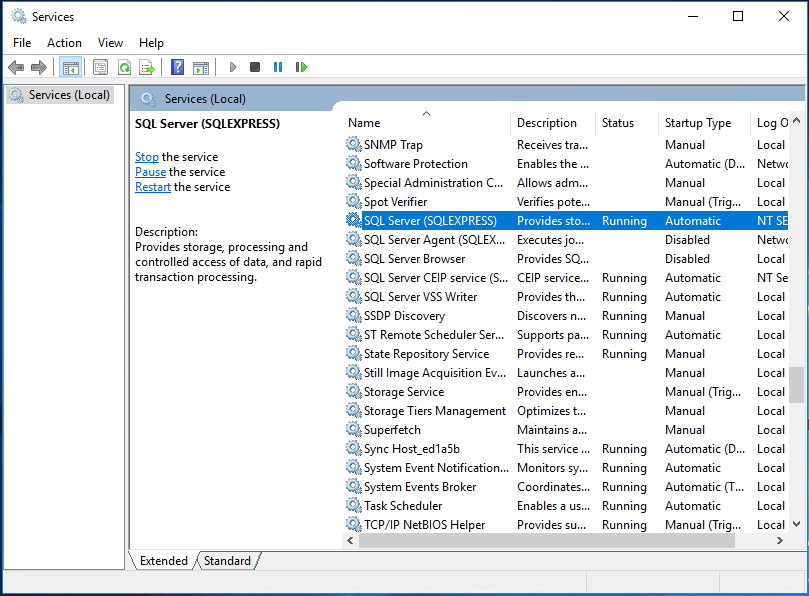This screenshot has width=809, height=596.
Task: Open the View menu
Action: (110, 43)
